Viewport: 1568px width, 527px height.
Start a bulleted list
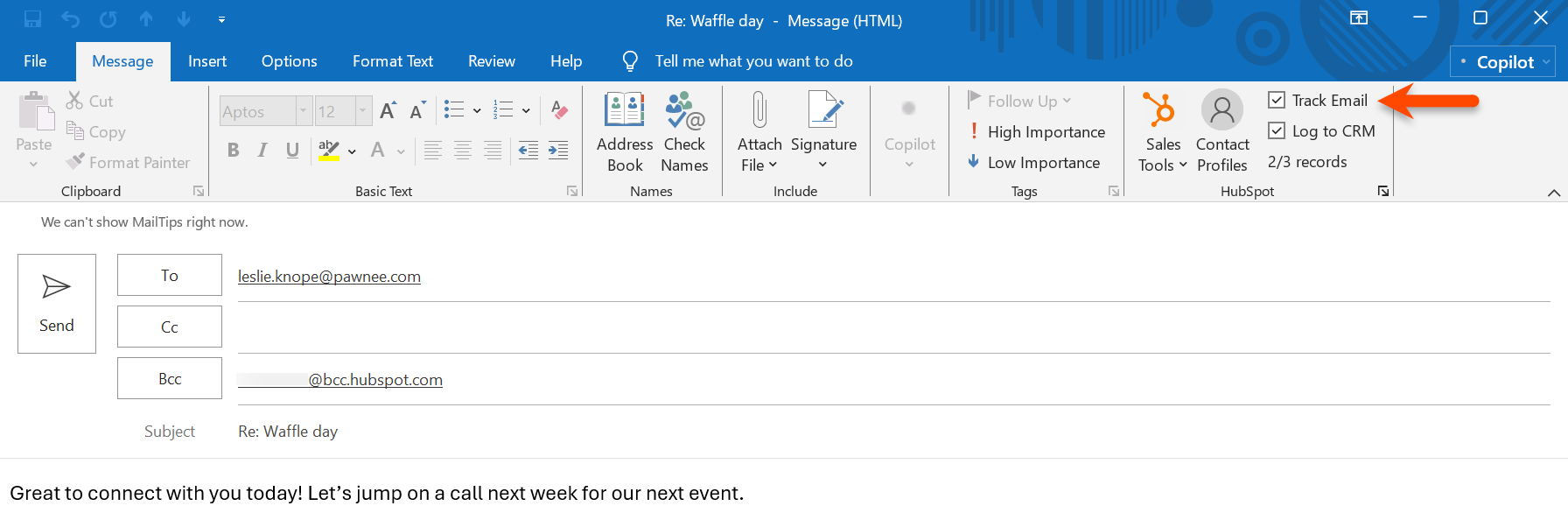click(454, 110)
